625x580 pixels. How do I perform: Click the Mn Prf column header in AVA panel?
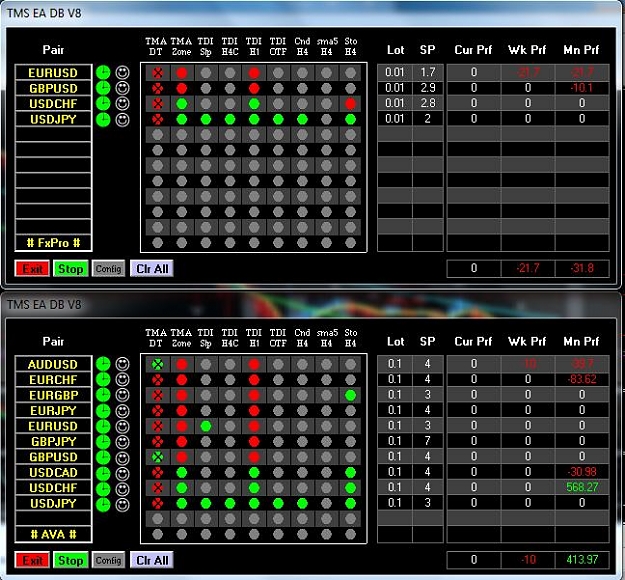[x=581, y=341]
